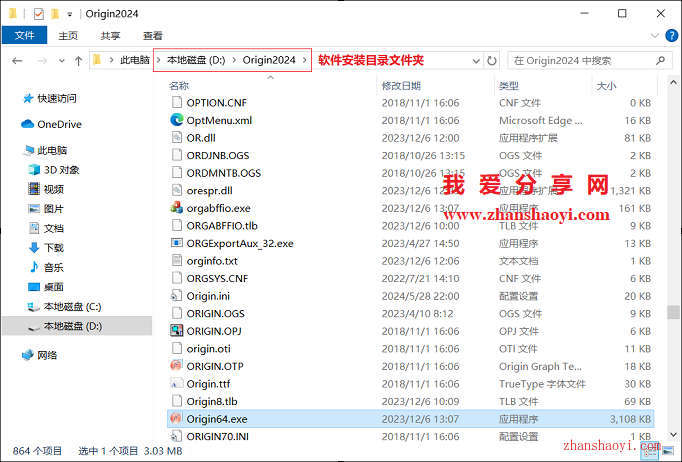Sort by the 修改日期 column header
The height and width of the screenshot is (462, 682).
point(401,86)
